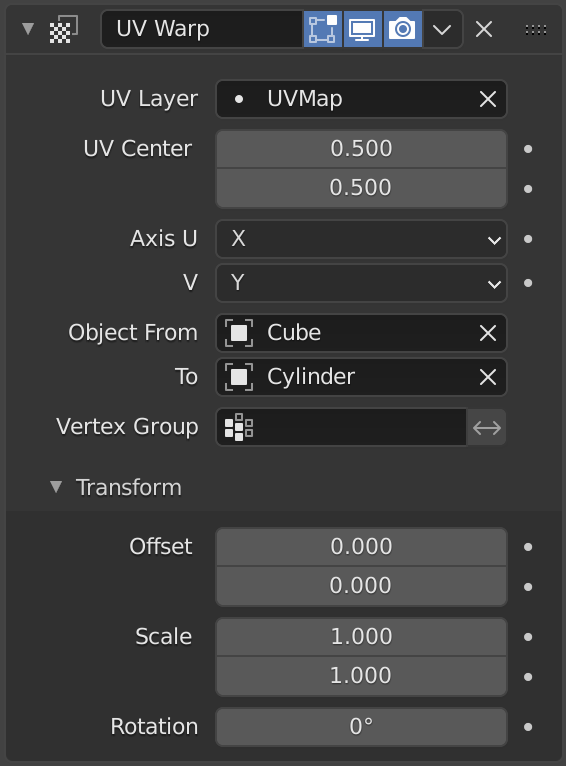Toggle viewport display of UV Warp modifier
Image resolution: width=566 pixels, height=766 pixels.
coord(362,29)
